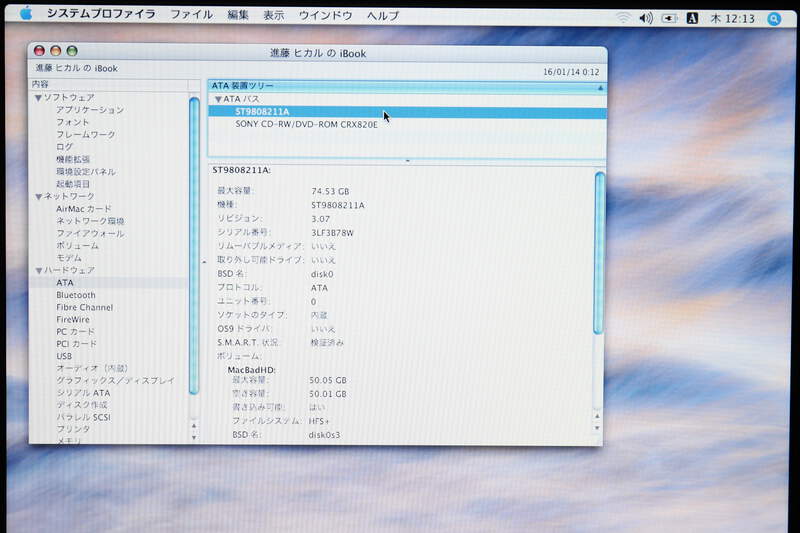Click the battery status icon
Viewport: 800px width, 533px height.
point(669,18)
